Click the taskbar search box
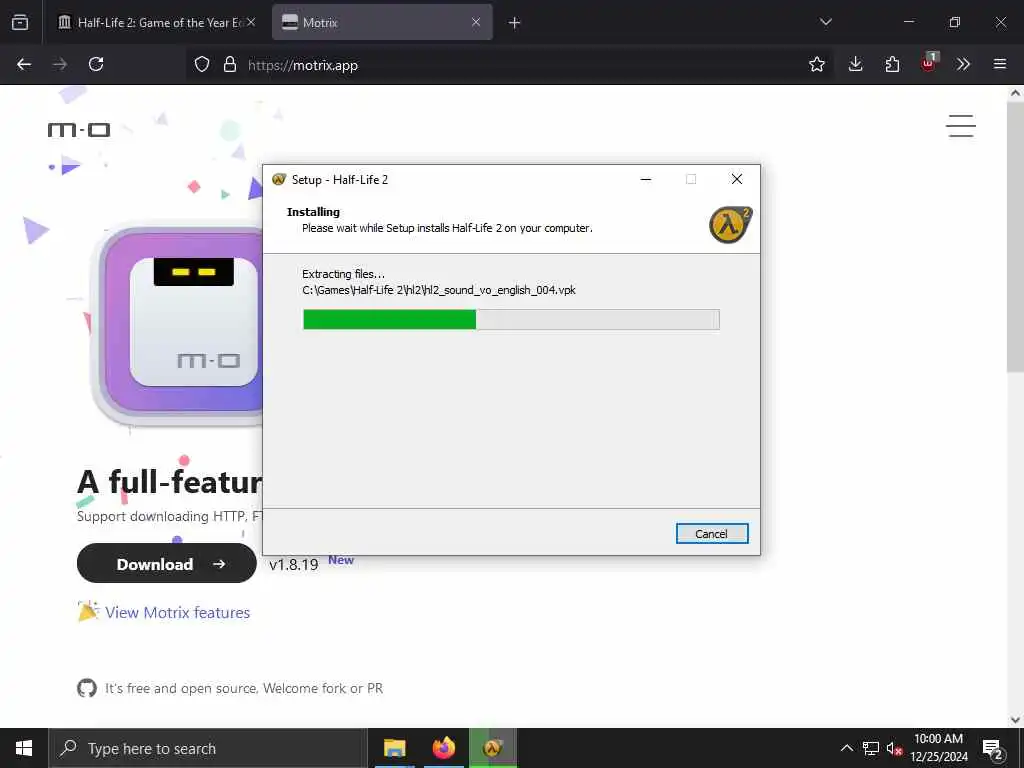The width and height of the screenshot is (1024, 768). click(x=208, y=748)
